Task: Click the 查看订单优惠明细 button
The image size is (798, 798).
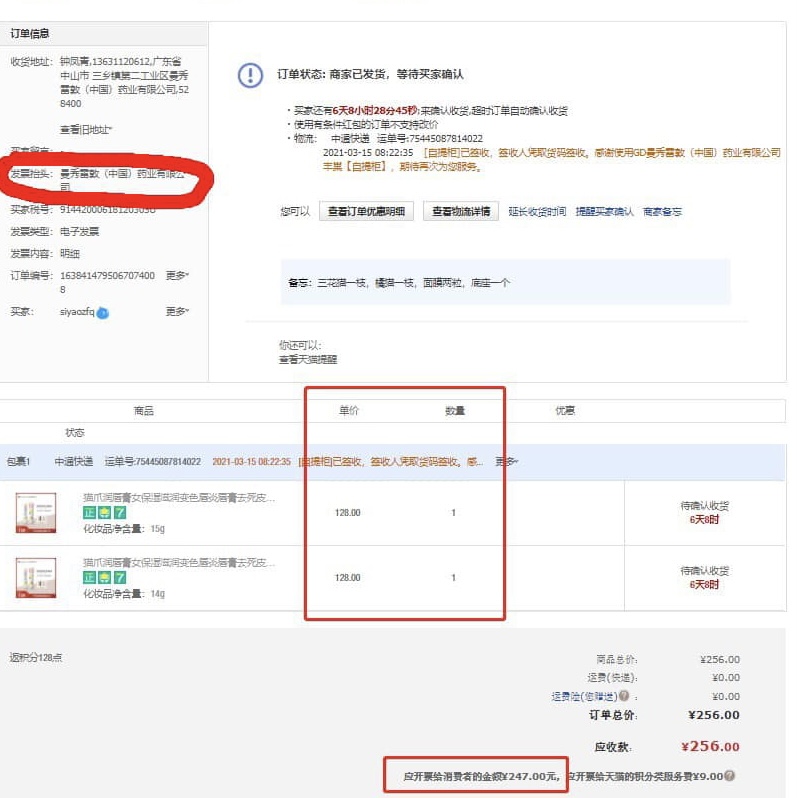Action: pos(367,212)
